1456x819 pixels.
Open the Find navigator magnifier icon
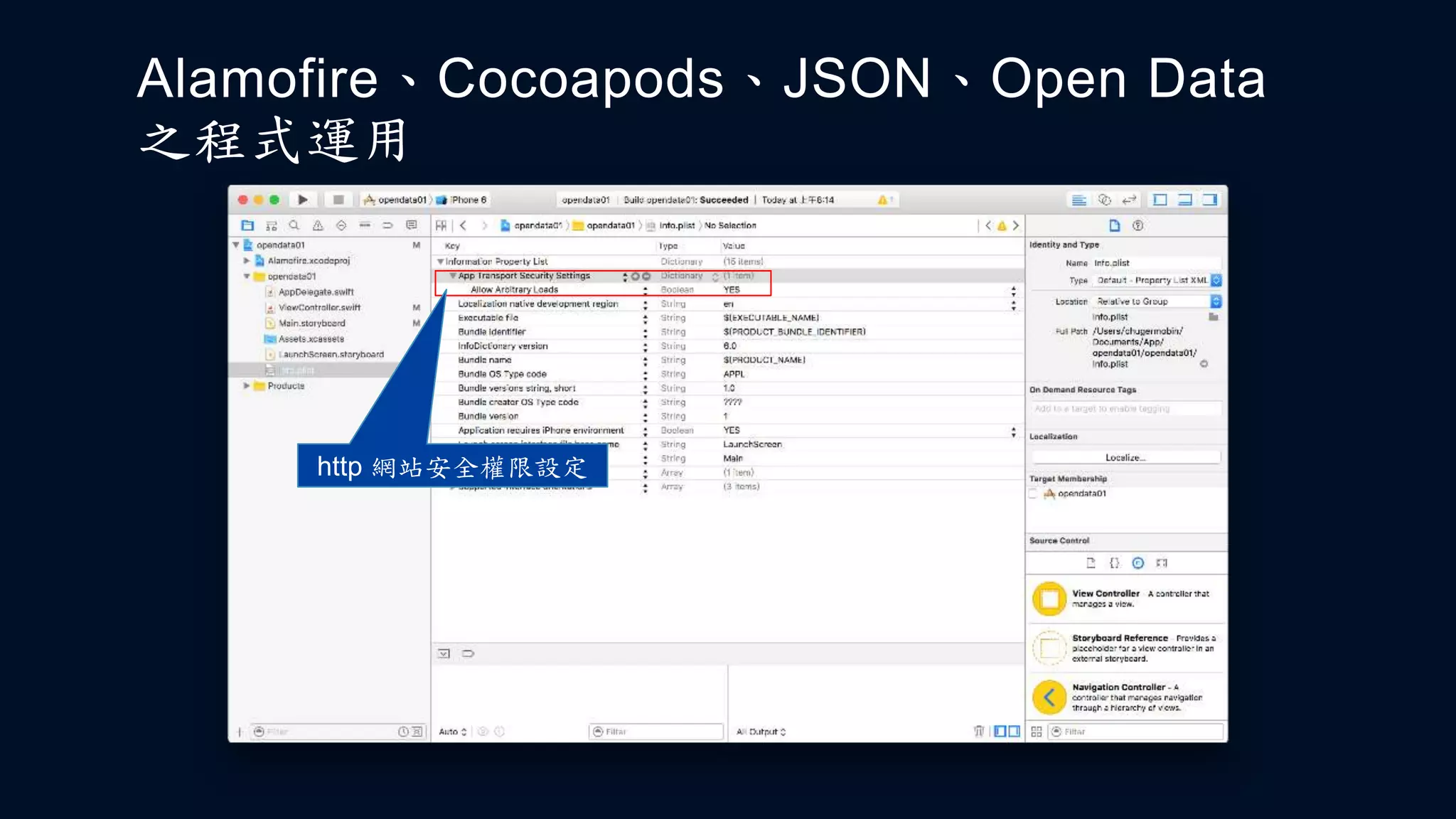point(294,225)
